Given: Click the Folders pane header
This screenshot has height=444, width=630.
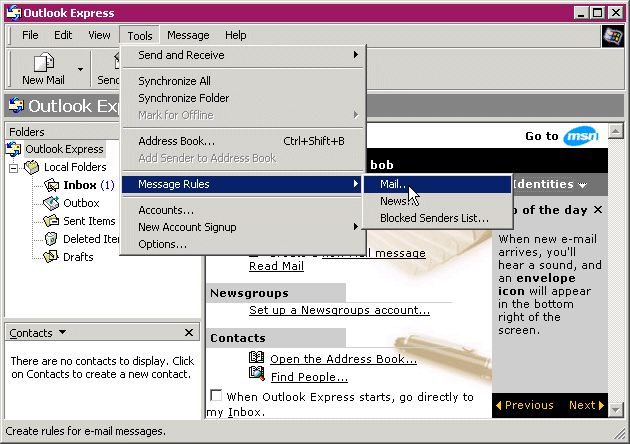Looking at the screenshot, I should click(x=63, y=132).
